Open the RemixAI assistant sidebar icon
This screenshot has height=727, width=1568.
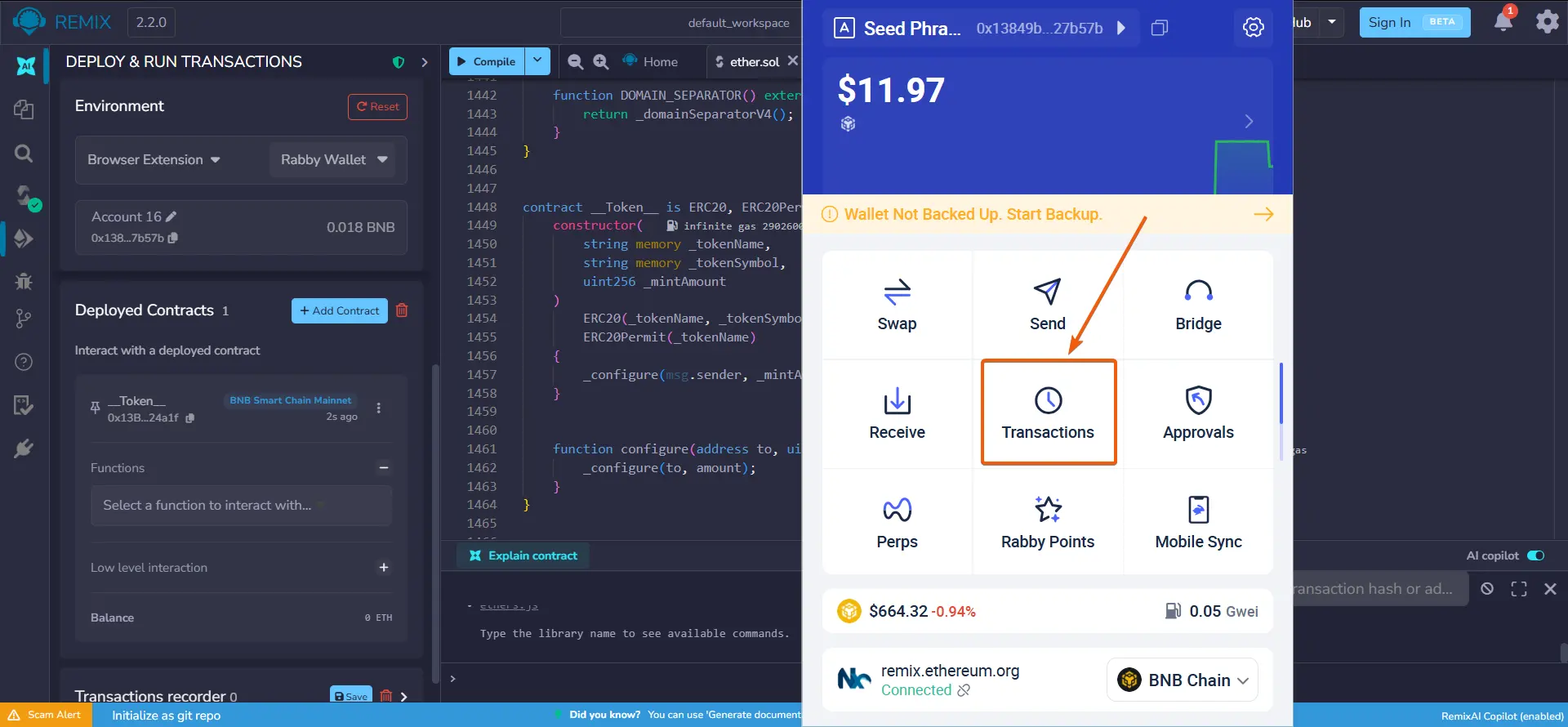coord(25,66)
